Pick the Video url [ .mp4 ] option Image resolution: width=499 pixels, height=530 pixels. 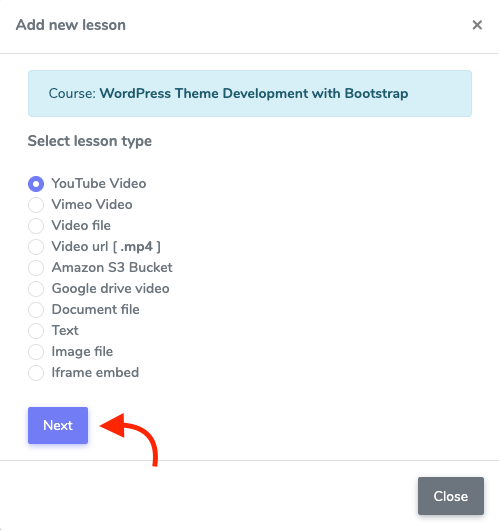click(x=36, y=247)
